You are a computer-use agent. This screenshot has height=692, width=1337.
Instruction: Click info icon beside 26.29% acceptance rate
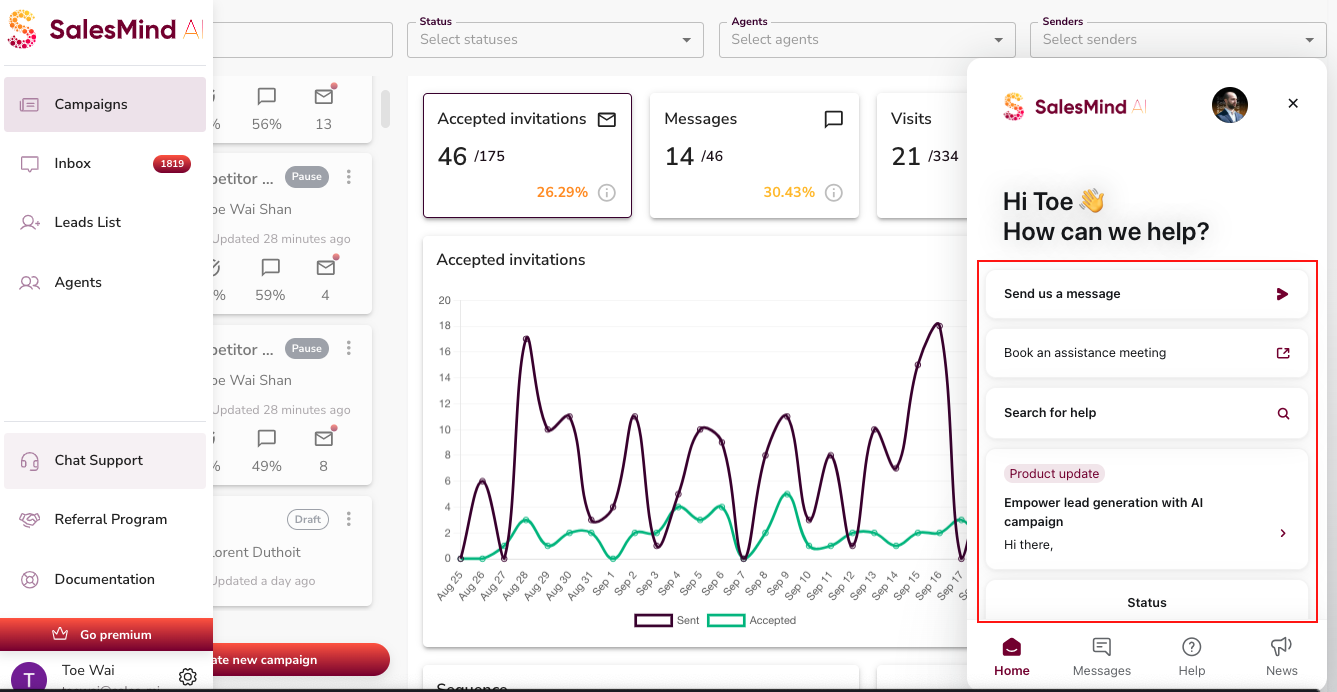tap(606, 193)
